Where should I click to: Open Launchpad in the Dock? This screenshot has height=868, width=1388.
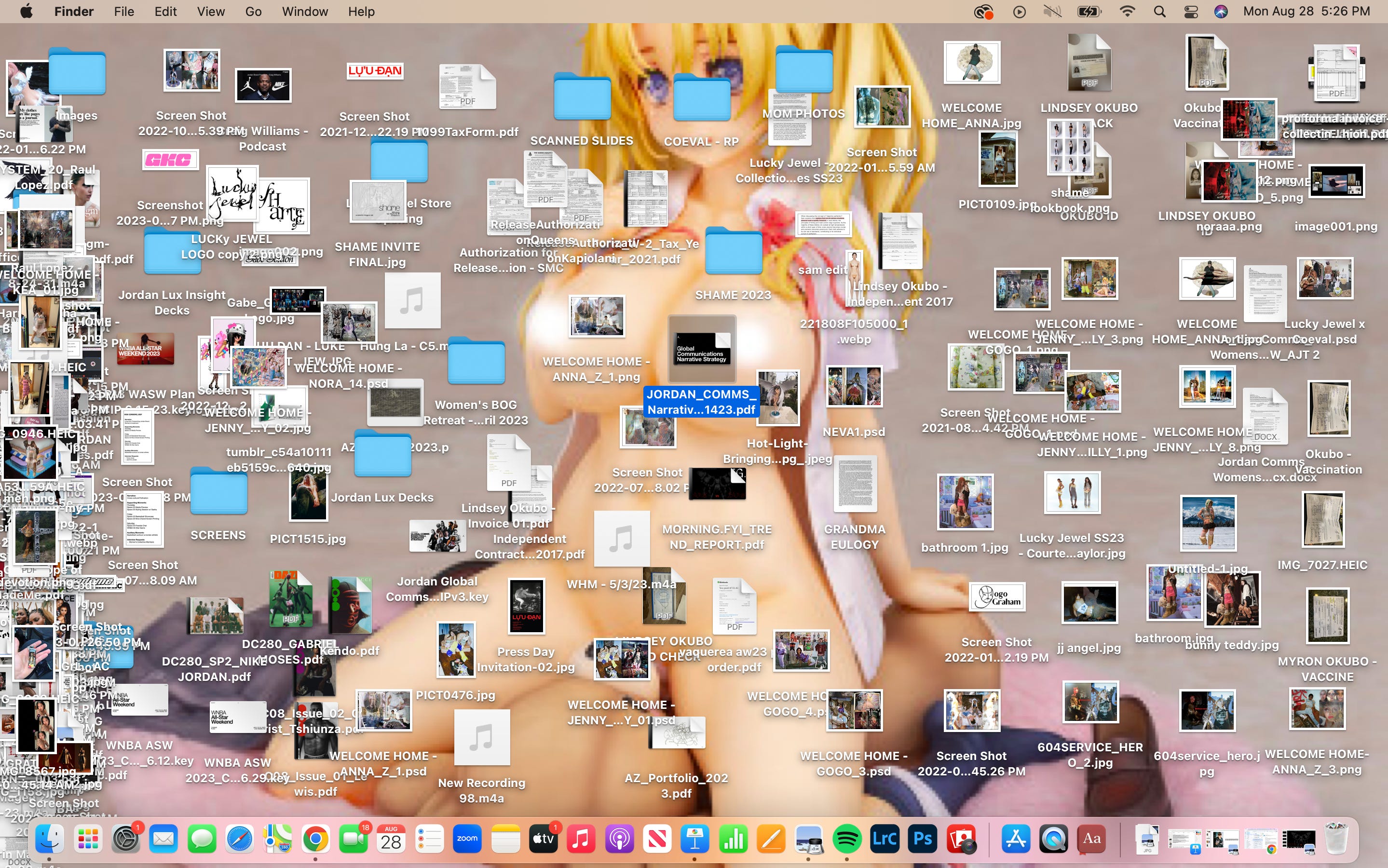88,839
